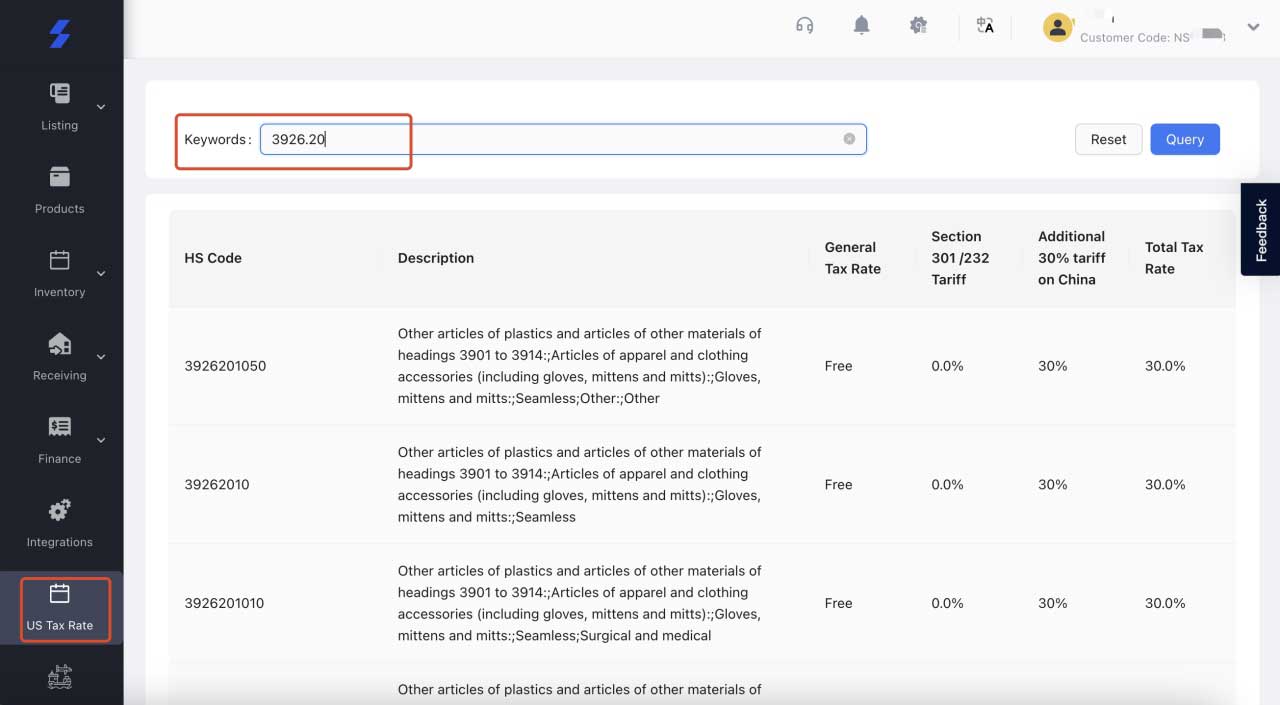This screenshot has width=1280, height=705.
Task: Clear the keywords field with the x icon
Action: [x=848, y=138]
